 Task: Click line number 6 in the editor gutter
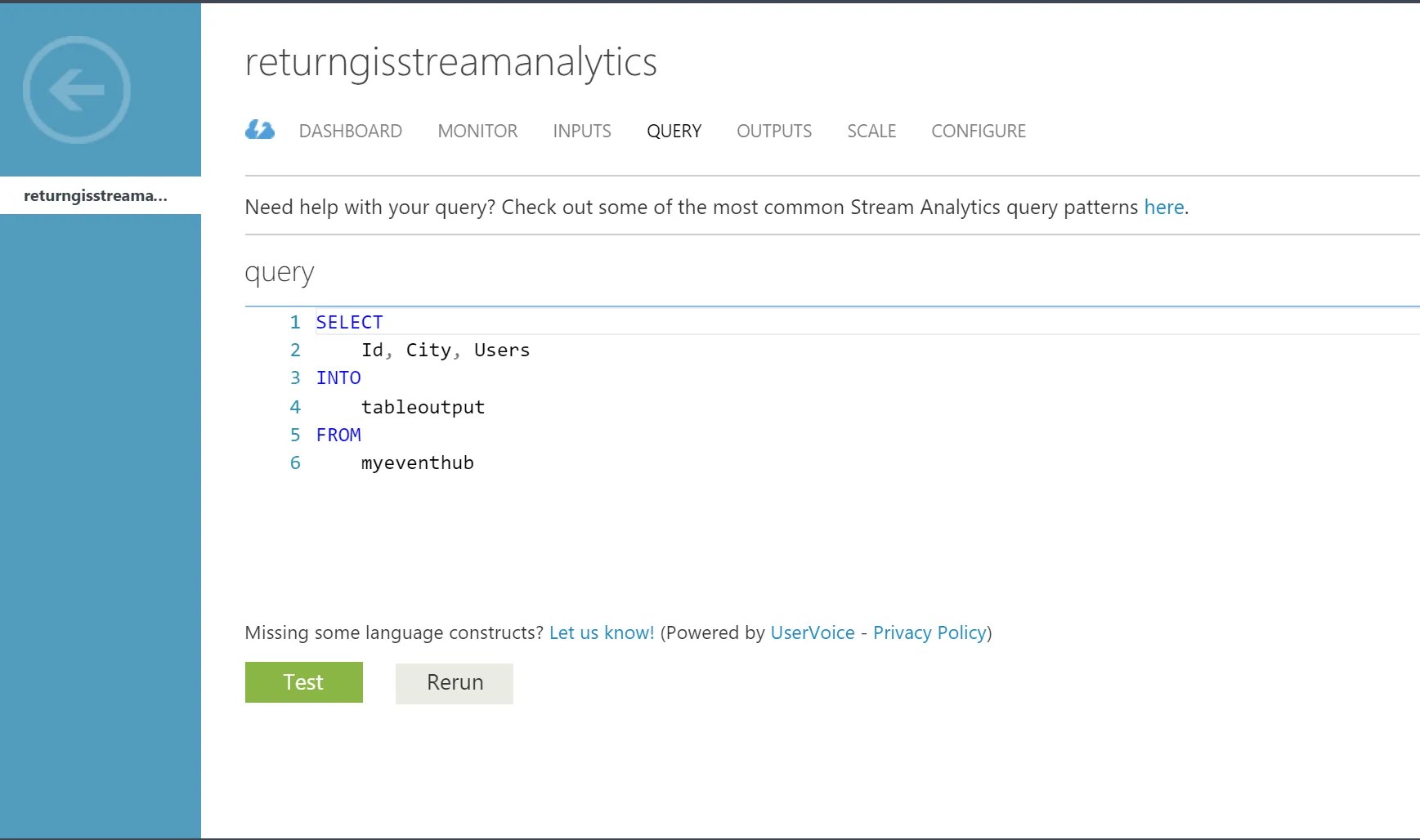295,462
